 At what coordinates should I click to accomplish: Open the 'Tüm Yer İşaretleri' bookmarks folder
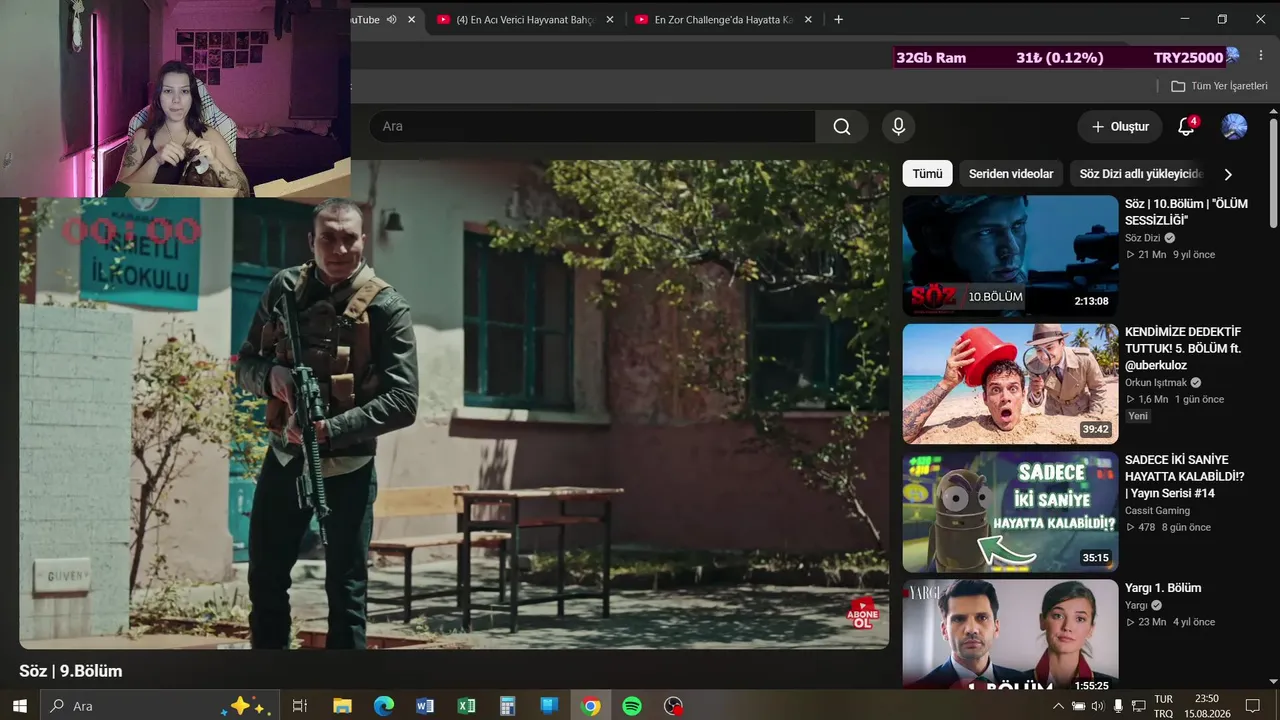[1219, 86]
